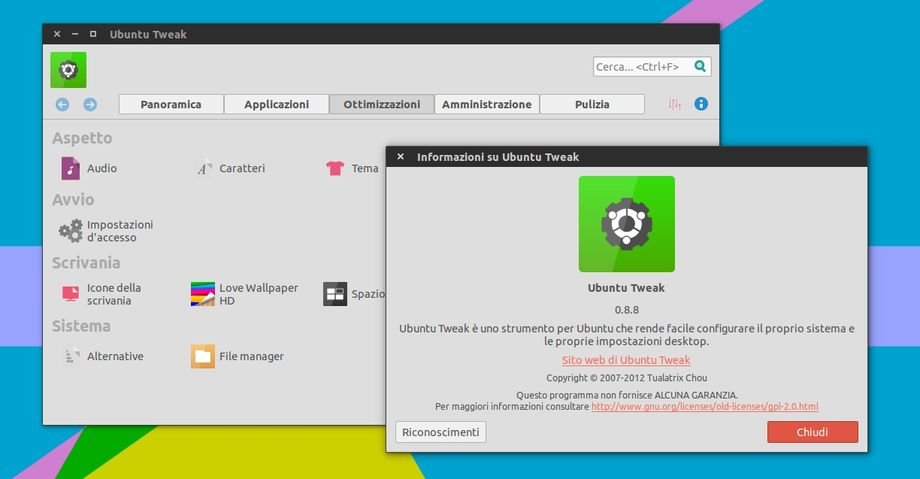Open the Love Wallpaper HD icon
Viewport: 920px width, 479px height.
coord(203,294)
